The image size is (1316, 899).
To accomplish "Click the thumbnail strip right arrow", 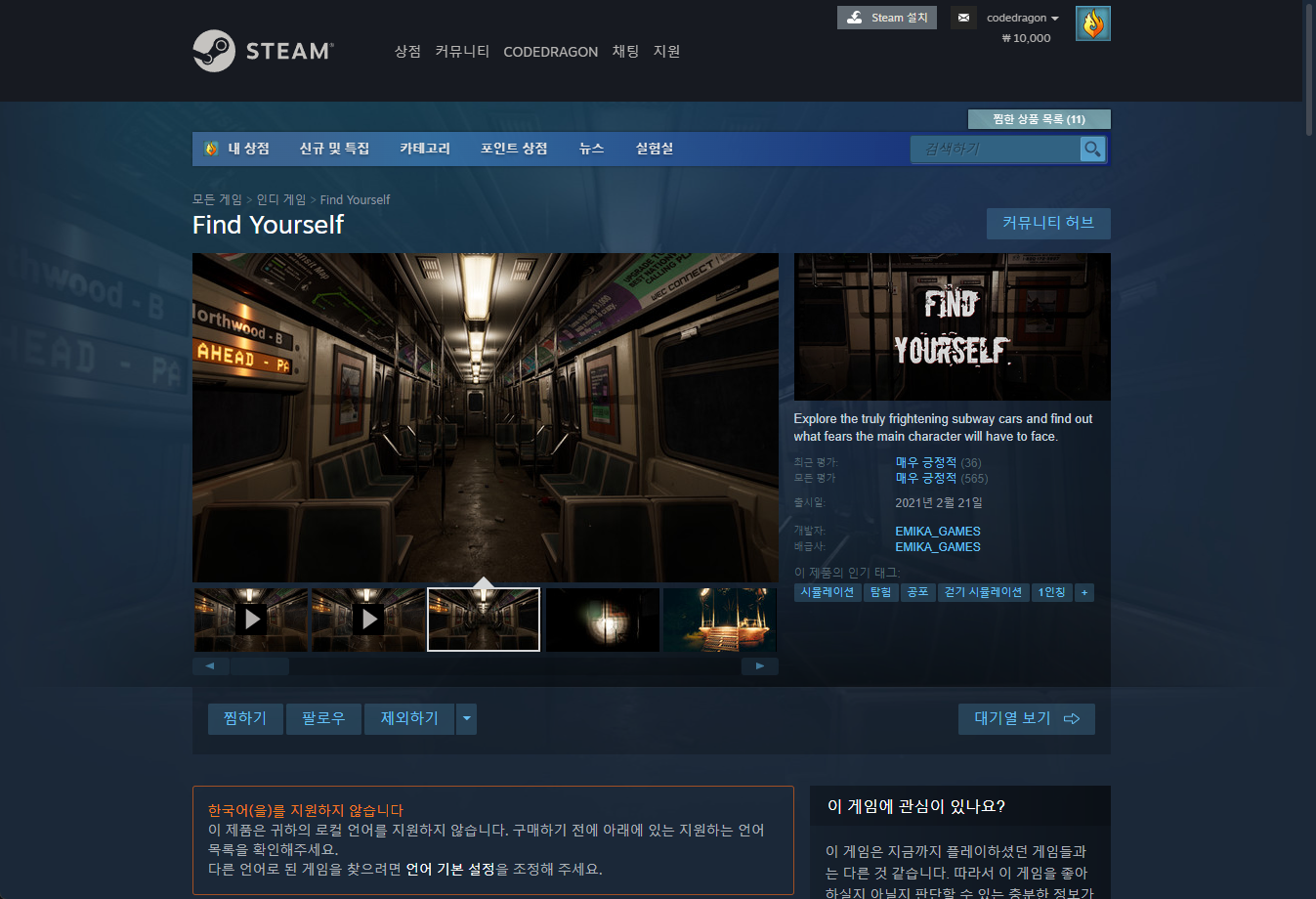I will click(x=760, y=666).
